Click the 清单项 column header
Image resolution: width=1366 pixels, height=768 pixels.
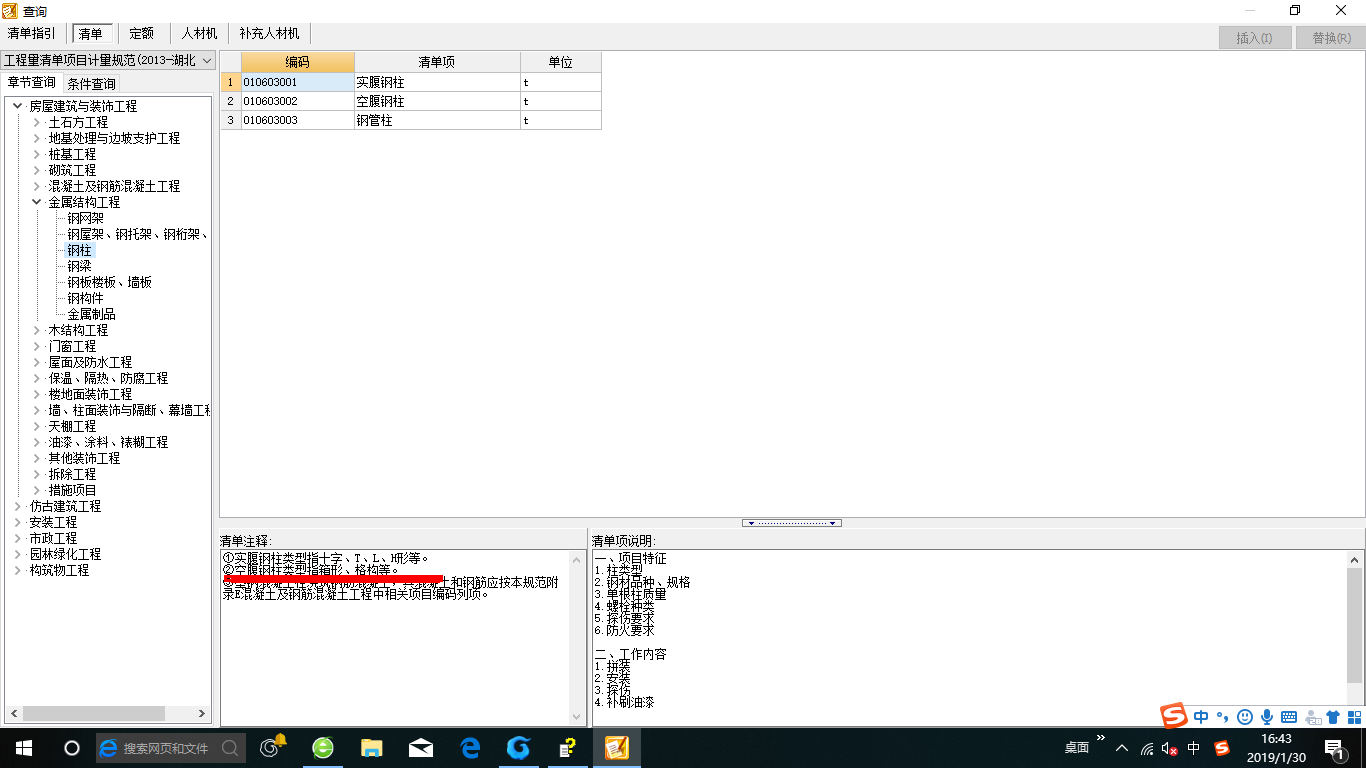(x=437, y=62)
